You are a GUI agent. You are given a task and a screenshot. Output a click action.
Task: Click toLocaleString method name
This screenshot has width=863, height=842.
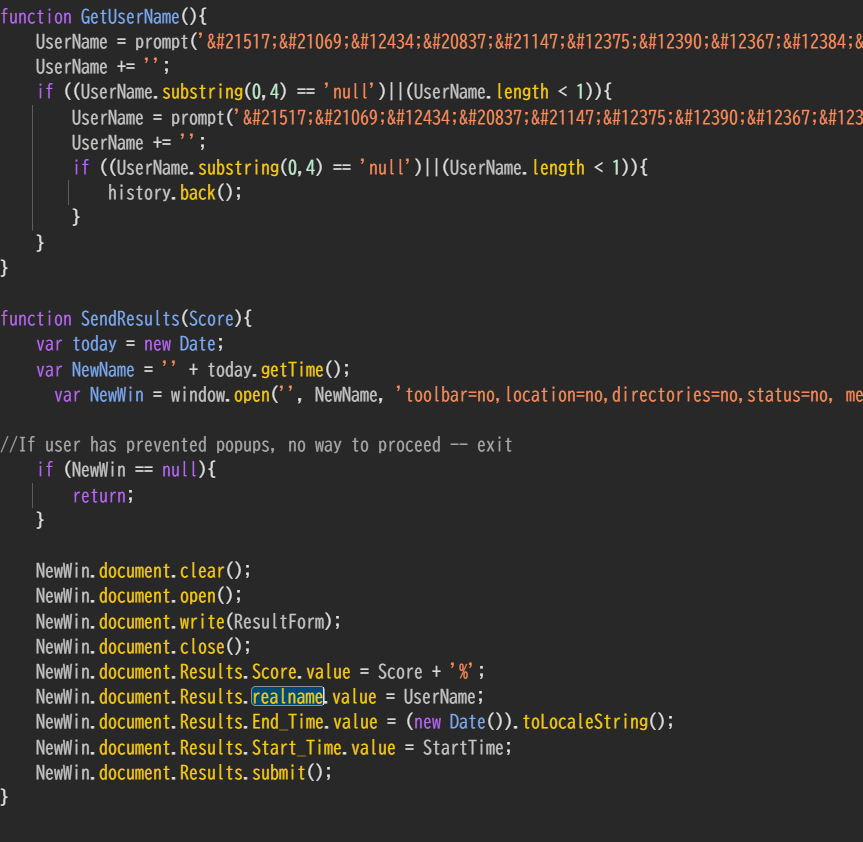pyautogui.click(x=586, y=721)
